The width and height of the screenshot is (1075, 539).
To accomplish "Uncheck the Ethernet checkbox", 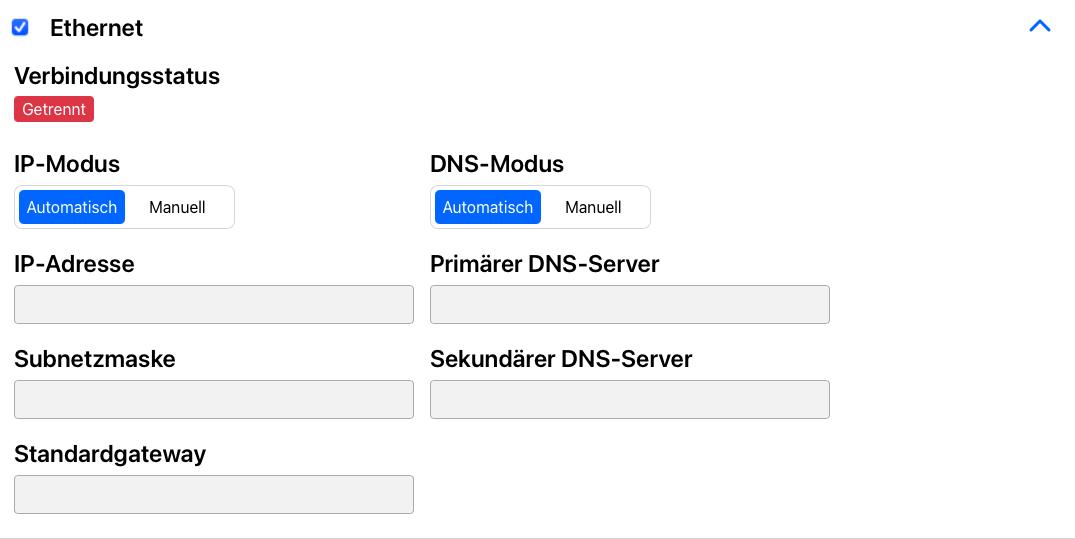I will point(21,27).
